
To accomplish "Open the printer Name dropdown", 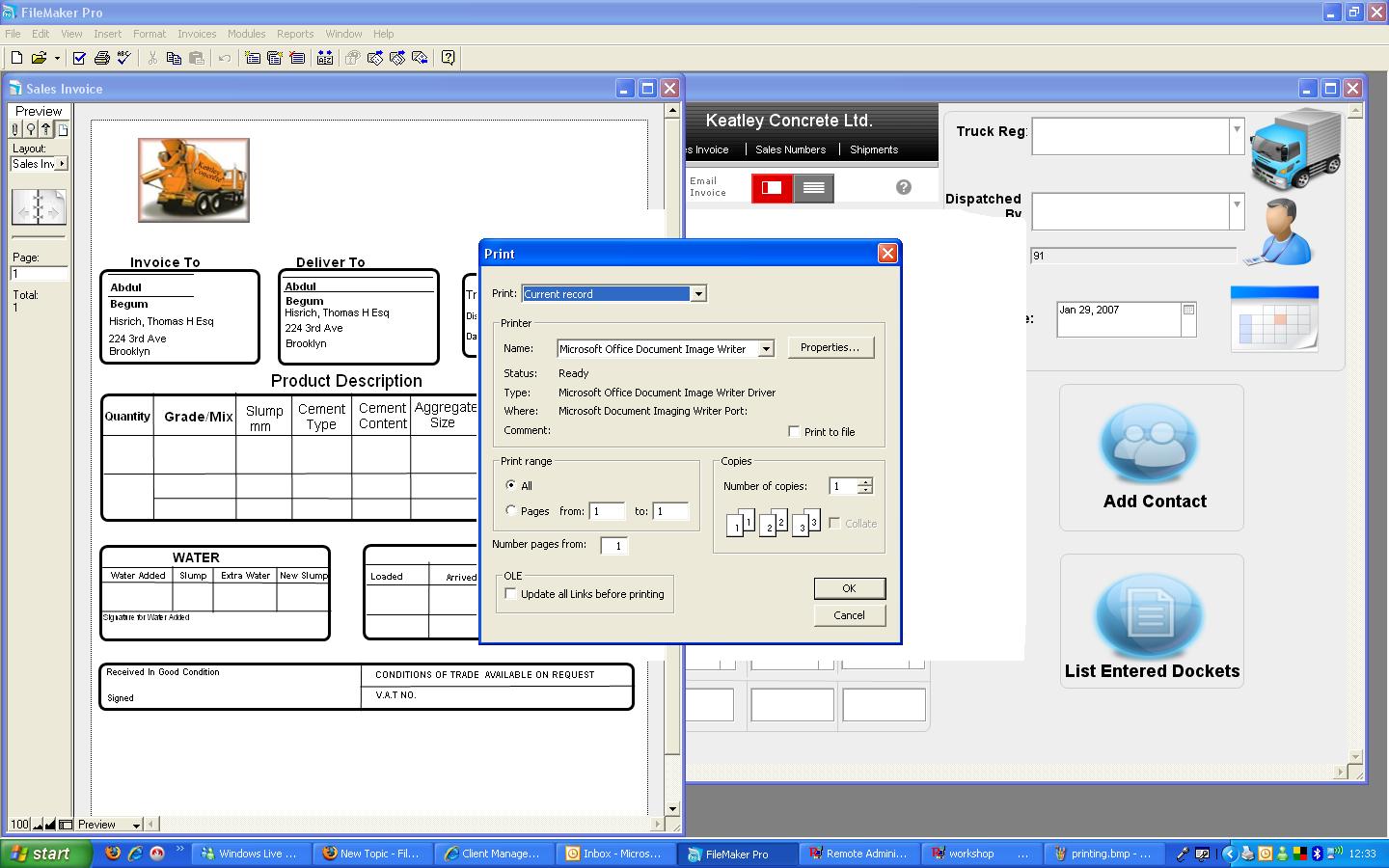I will (766, 348).
